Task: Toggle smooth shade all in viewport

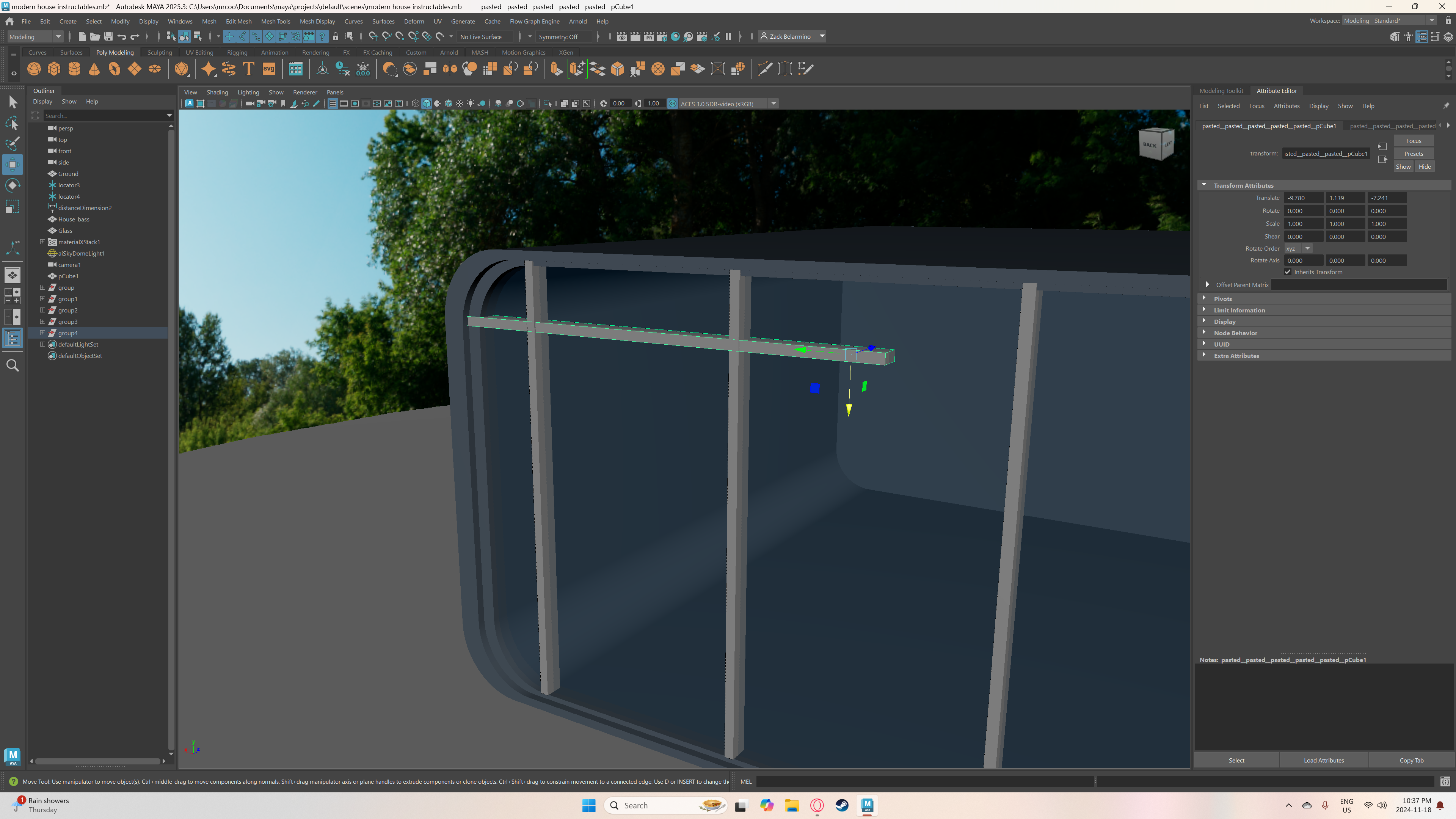Action: (427, 104)
